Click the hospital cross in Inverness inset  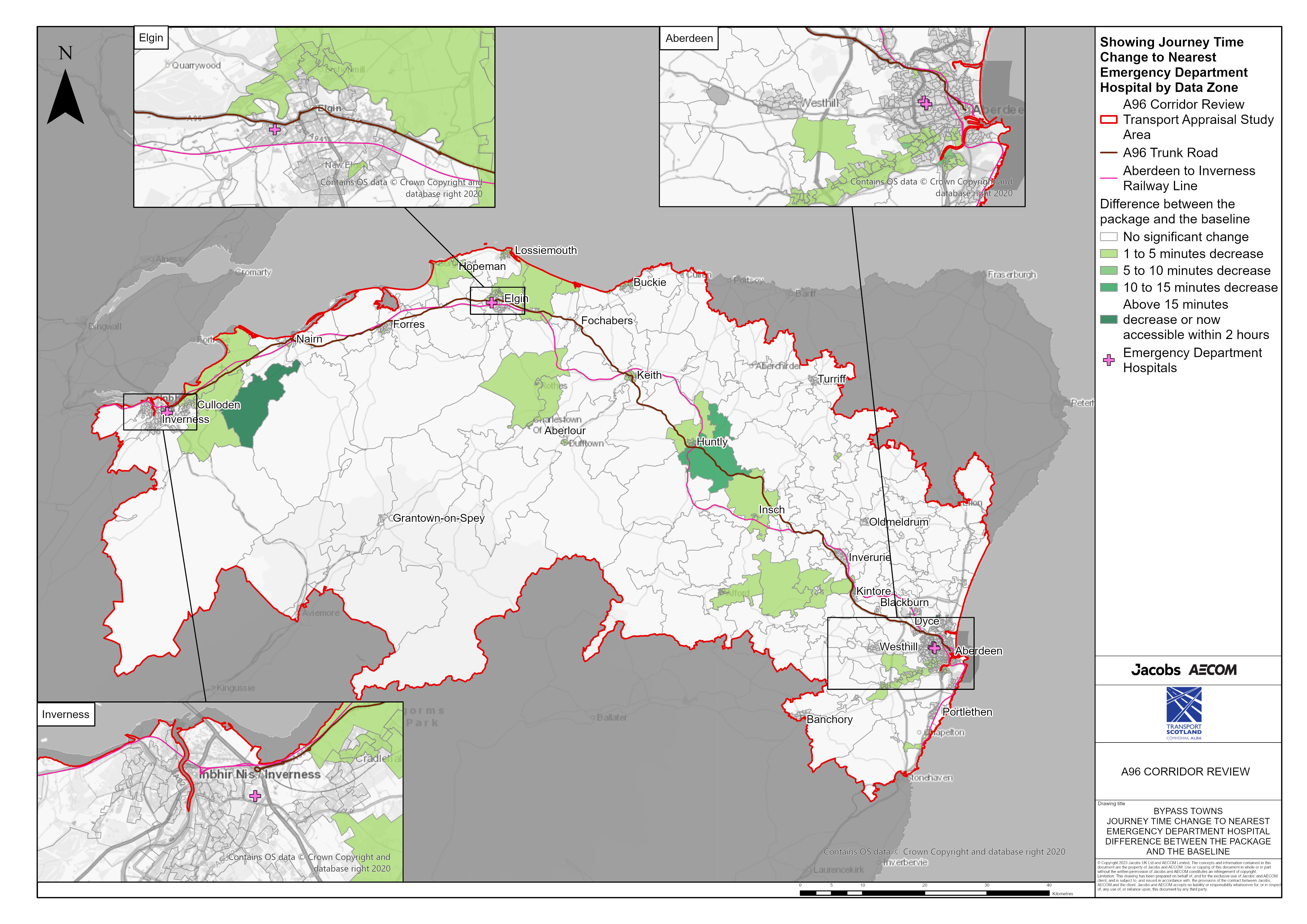[255, 795]
